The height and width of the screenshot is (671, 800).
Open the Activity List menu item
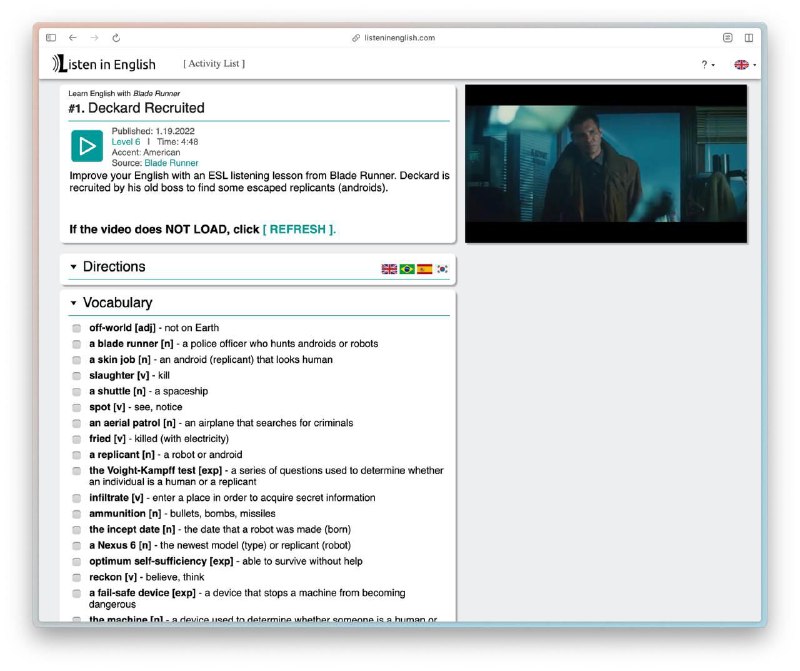214,64
